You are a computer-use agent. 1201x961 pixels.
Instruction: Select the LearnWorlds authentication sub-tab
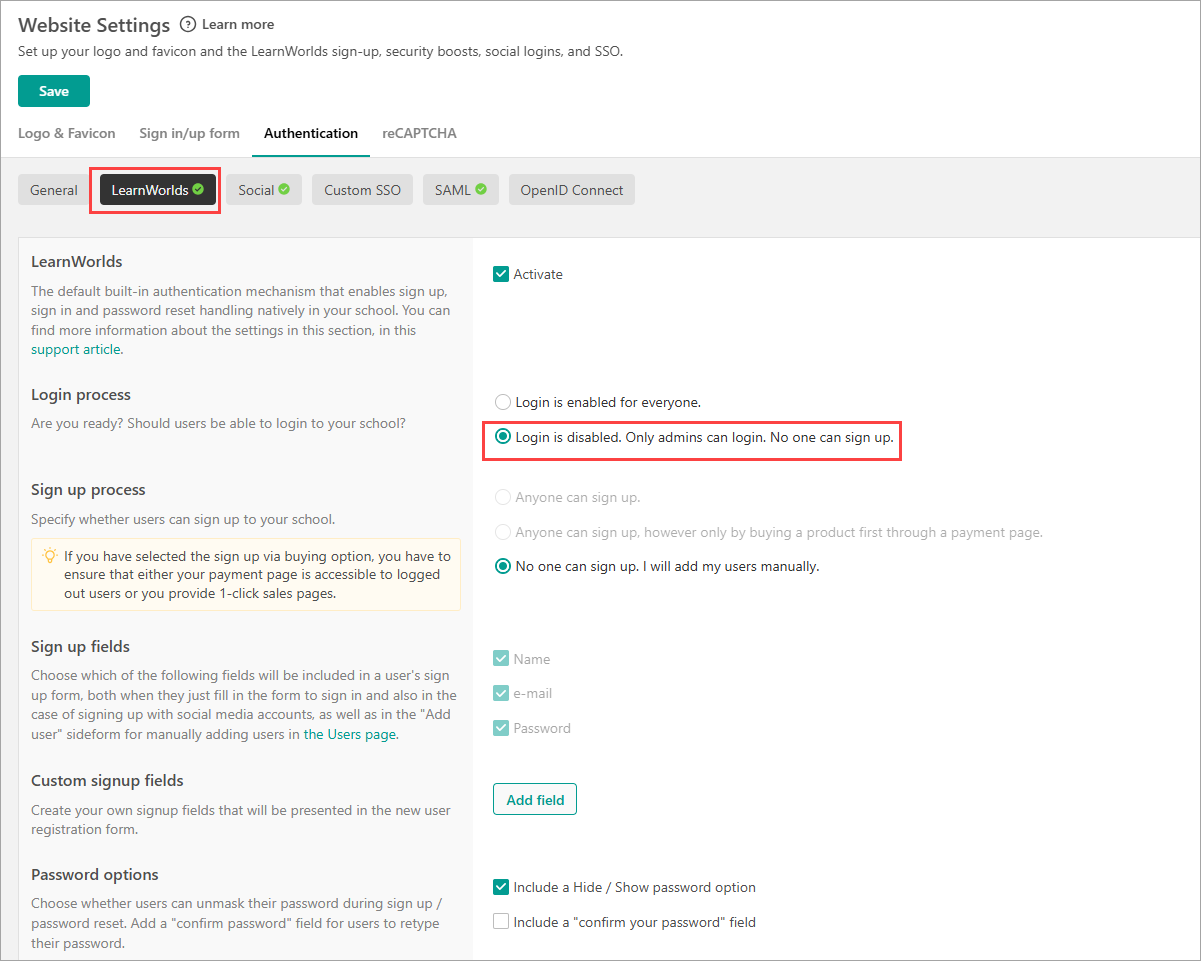[158, 190]
